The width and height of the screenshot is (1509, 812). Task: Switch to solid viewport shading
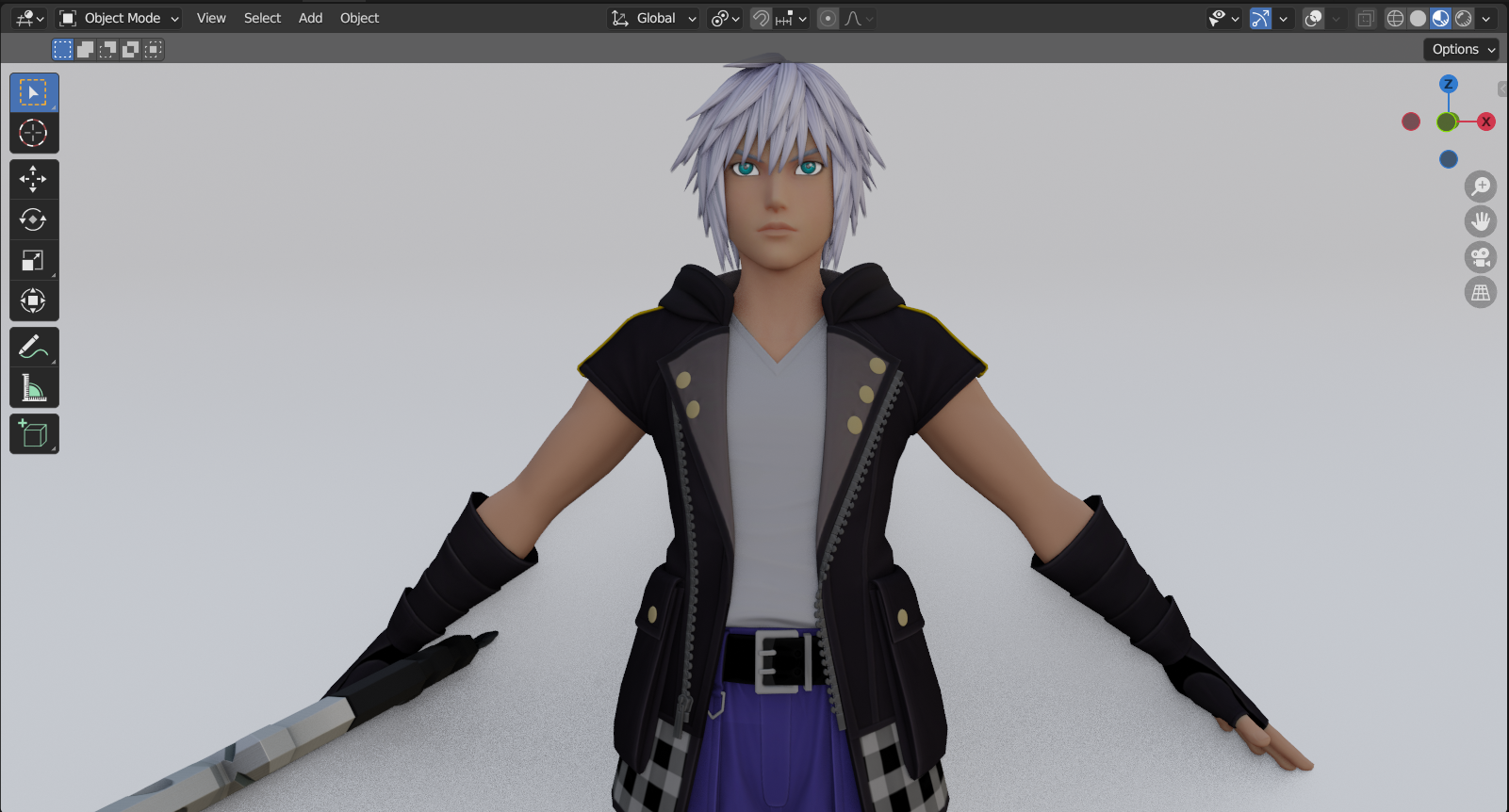pos(1419,18)
